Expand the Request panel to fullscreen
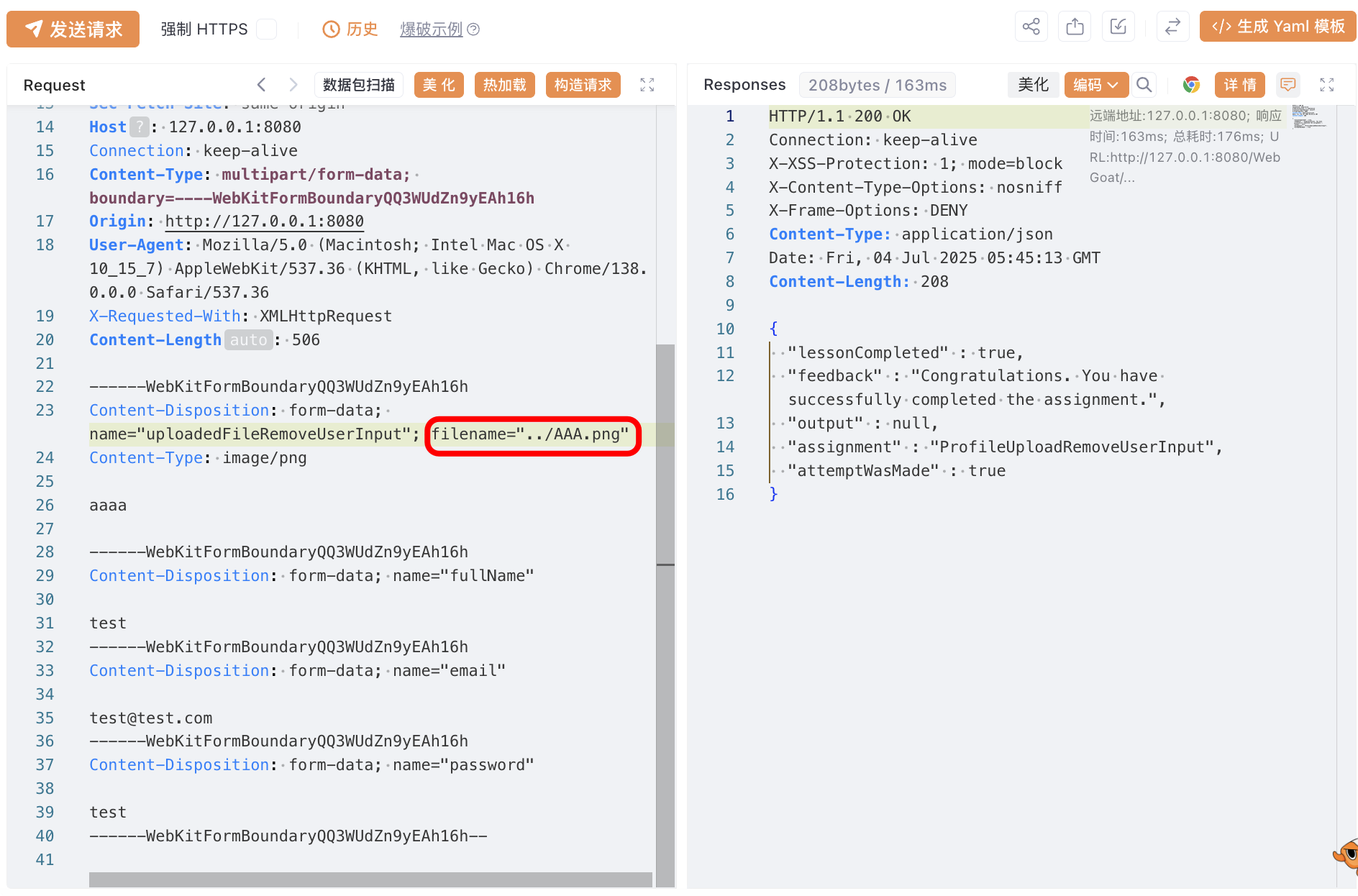This screenshot has height=896, width=1358. 647,85
